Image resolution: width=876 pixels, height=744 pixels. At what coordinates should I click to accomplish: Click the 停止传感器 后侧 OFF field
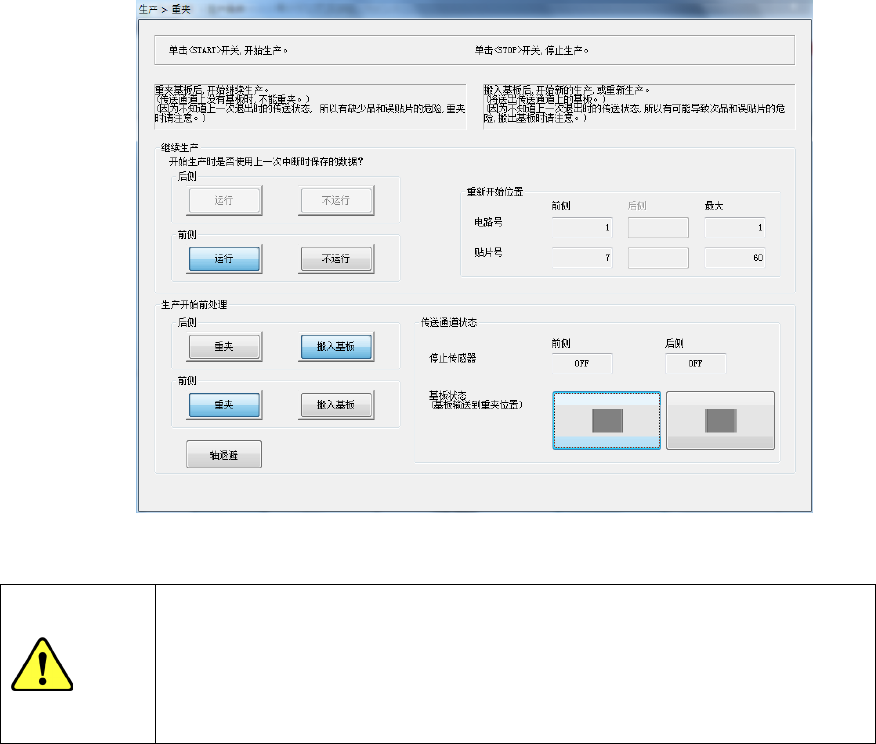coord(696,363)
